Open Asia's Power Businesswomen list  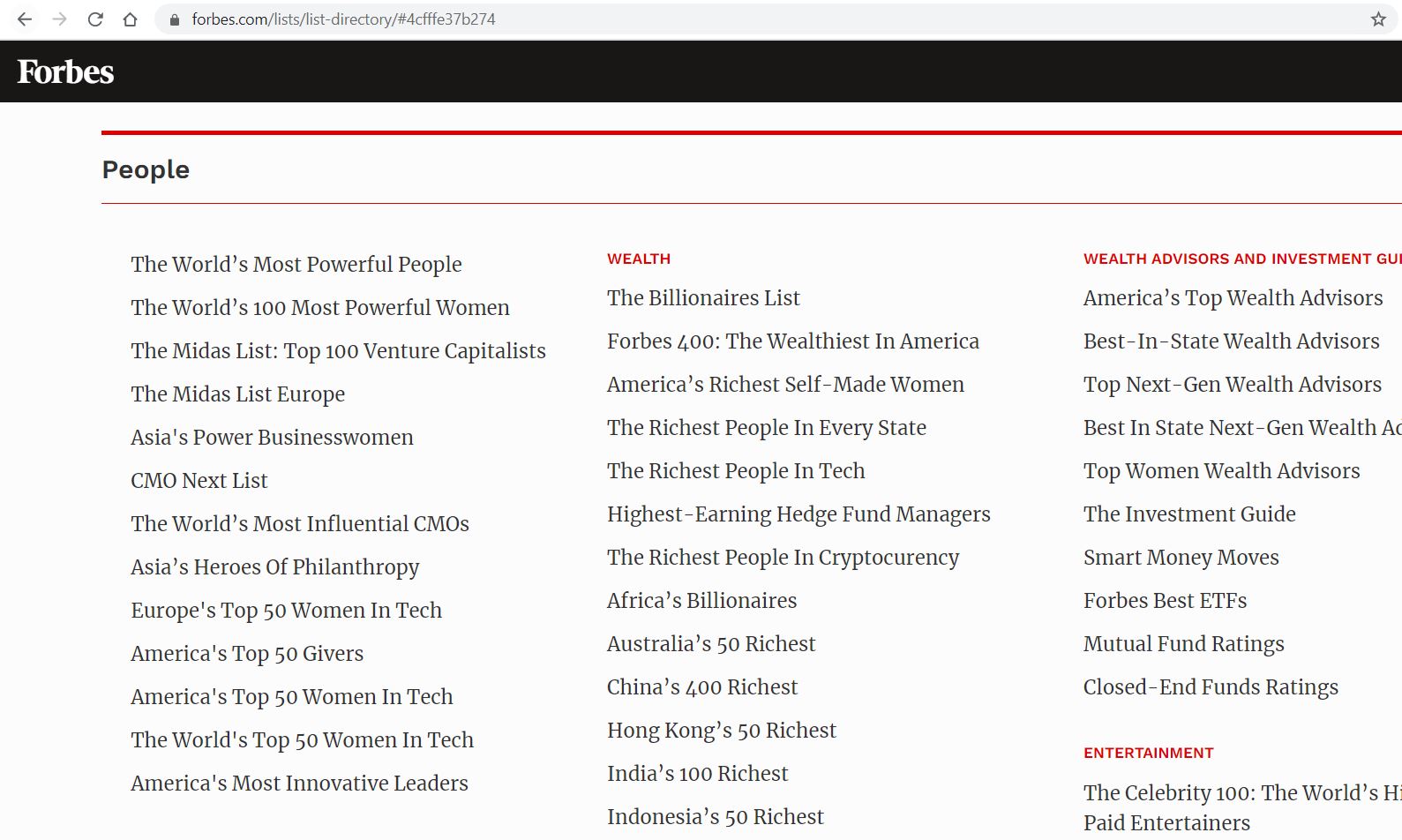[x=272, y=438]
